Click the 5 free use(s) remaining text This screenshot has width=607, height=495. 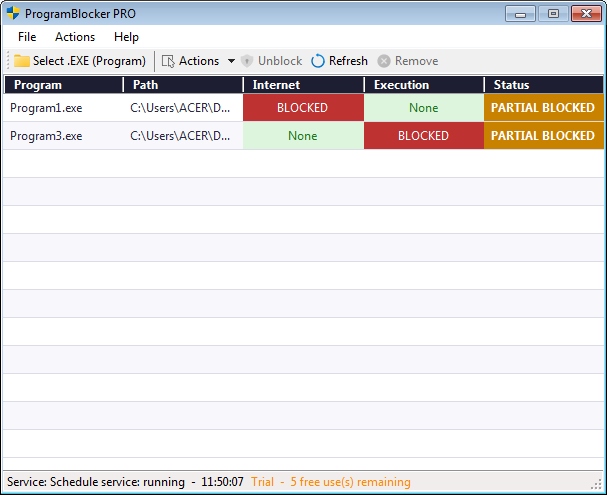[x=350, y=482]
